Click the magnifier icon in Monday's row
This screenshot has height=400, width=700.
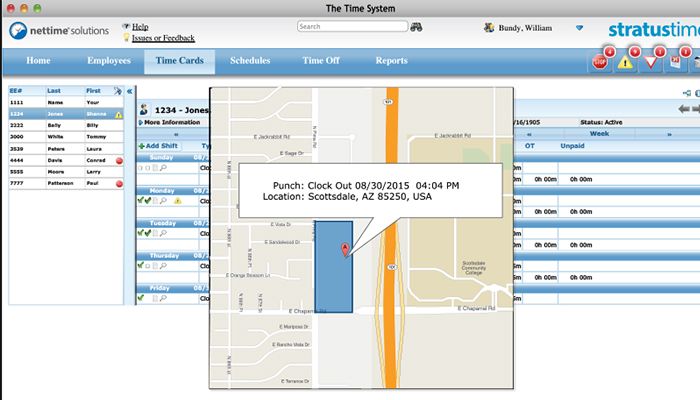162,201
